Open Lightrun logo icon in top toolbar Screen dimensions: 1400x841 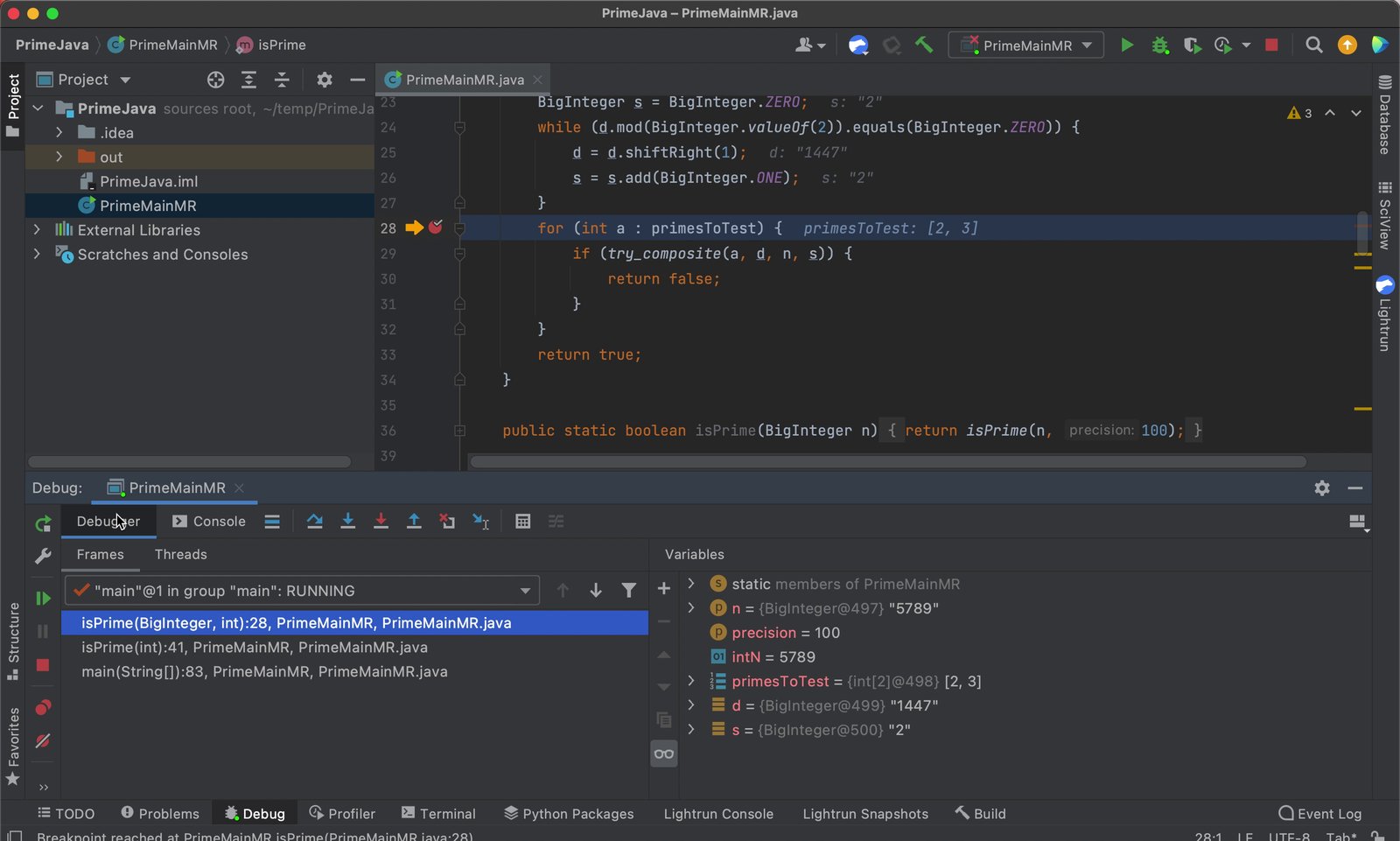pos(858,45)
